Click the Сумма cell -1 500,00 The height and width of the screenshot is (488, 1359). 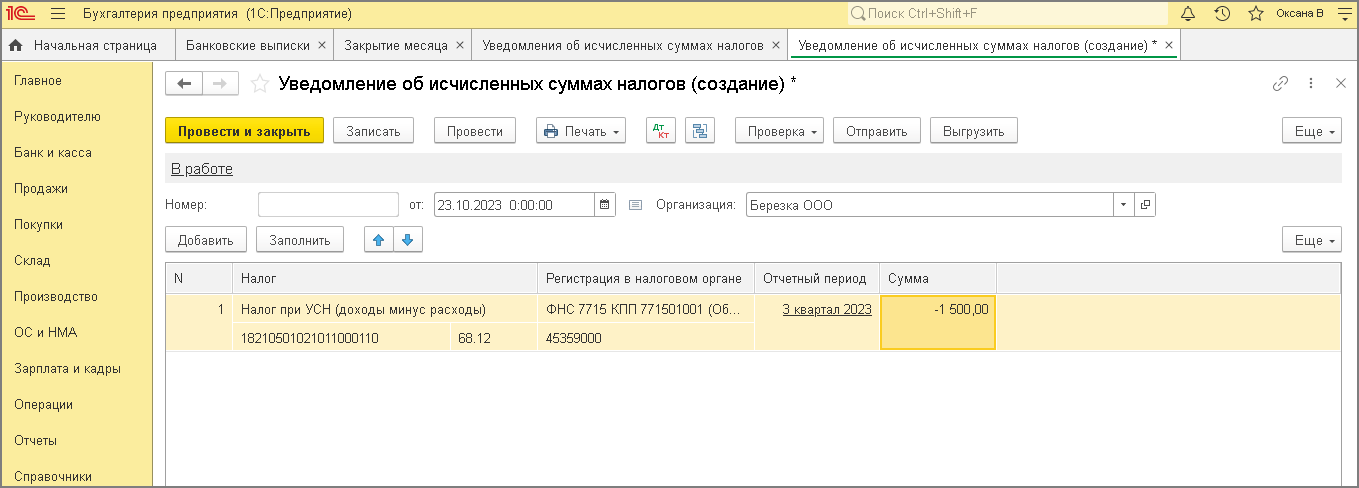938,322
